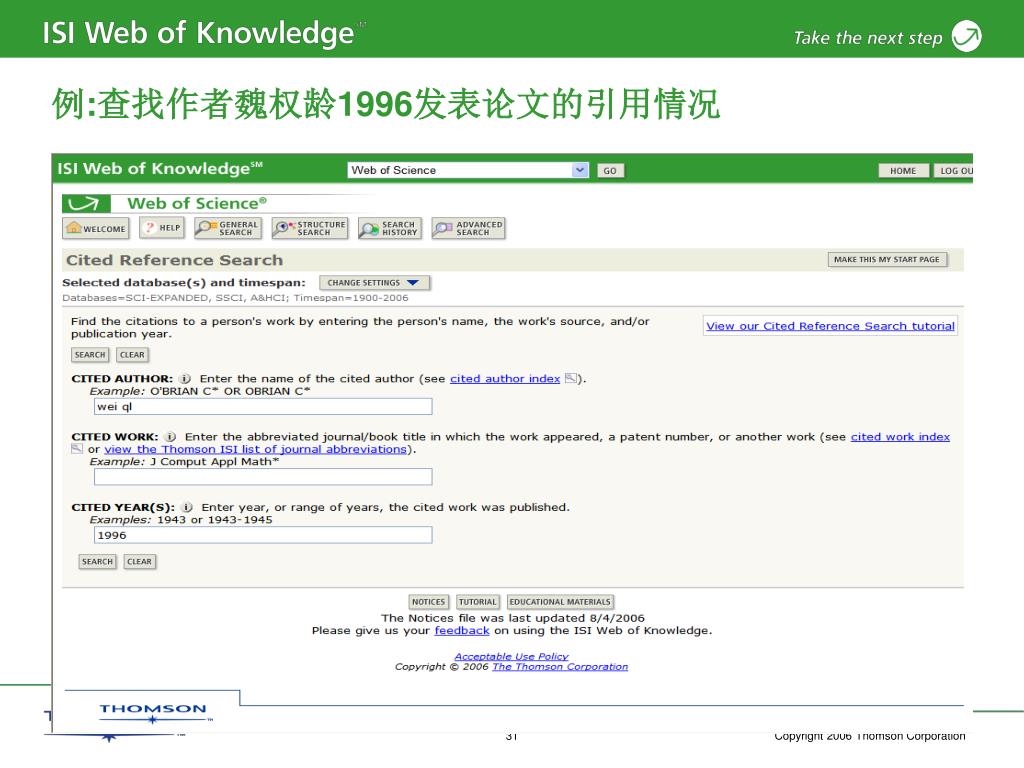
Task: Open Advanced Search
Action: click(468, 228)
